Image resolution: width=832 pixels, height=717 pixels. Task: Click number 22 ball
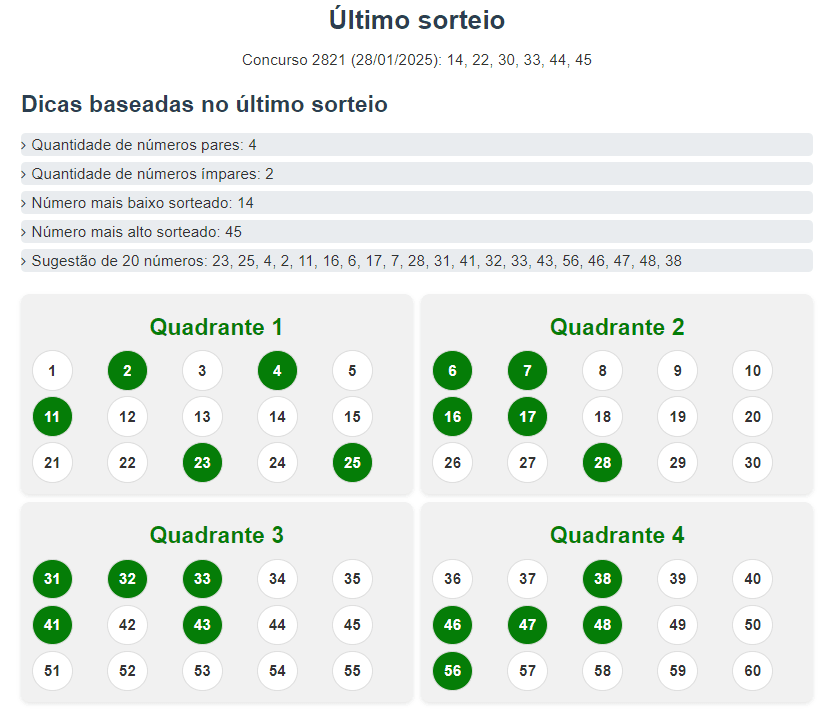(x=127, y=462)
